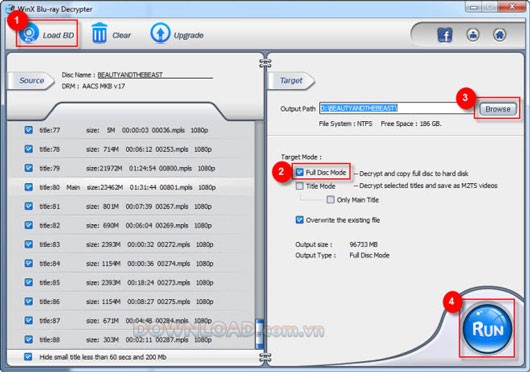Click the WinX app icon in title bar

pyautogui.click(x=11, y=9)
